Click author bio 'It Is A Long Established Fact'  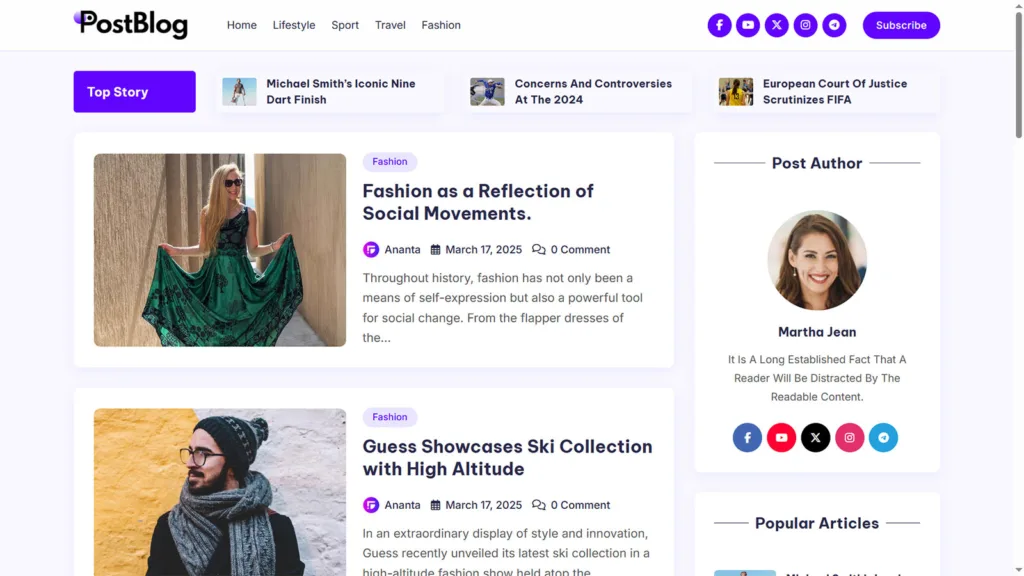tap(817, 378)
